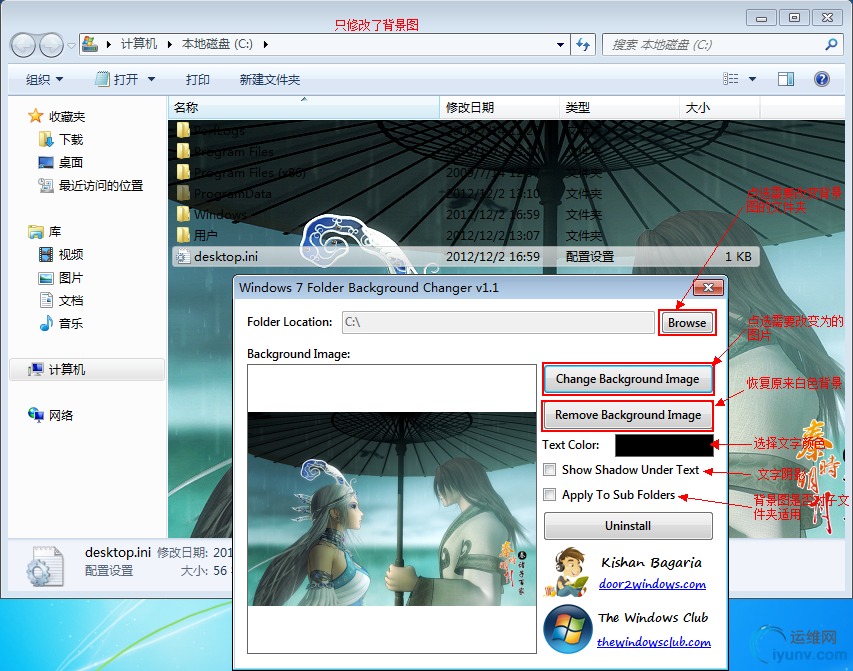Open 下载 in the navigation pane
Image resolution: width=853 pixels, height=671 pixels.
(61, 140)
